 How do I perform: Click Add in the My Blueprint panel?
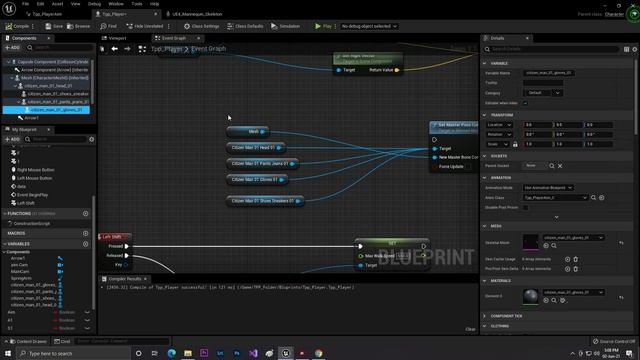[12, 139]
